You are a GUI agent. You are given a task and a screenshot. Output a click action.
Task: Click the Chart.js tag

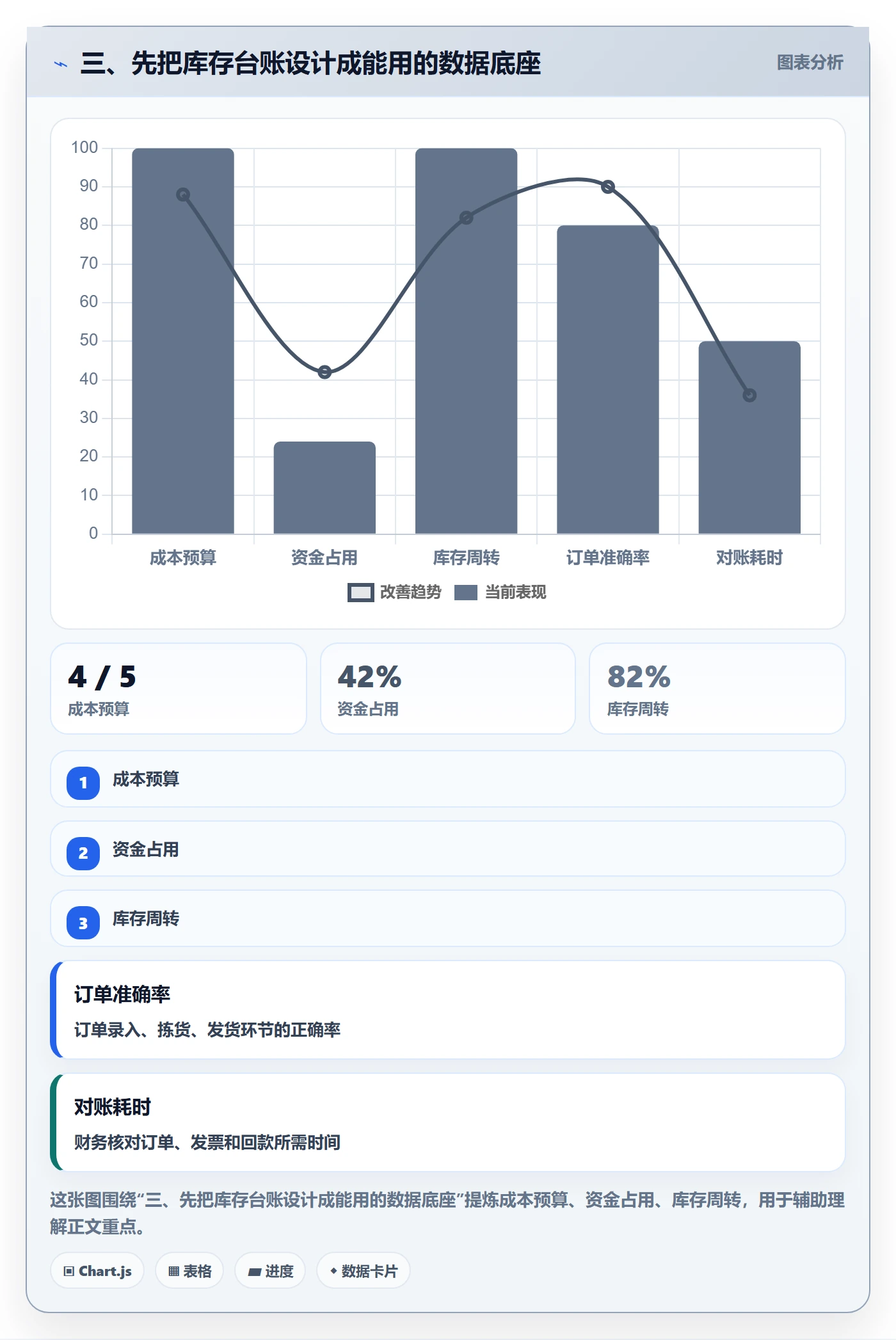pos(97,1271)
